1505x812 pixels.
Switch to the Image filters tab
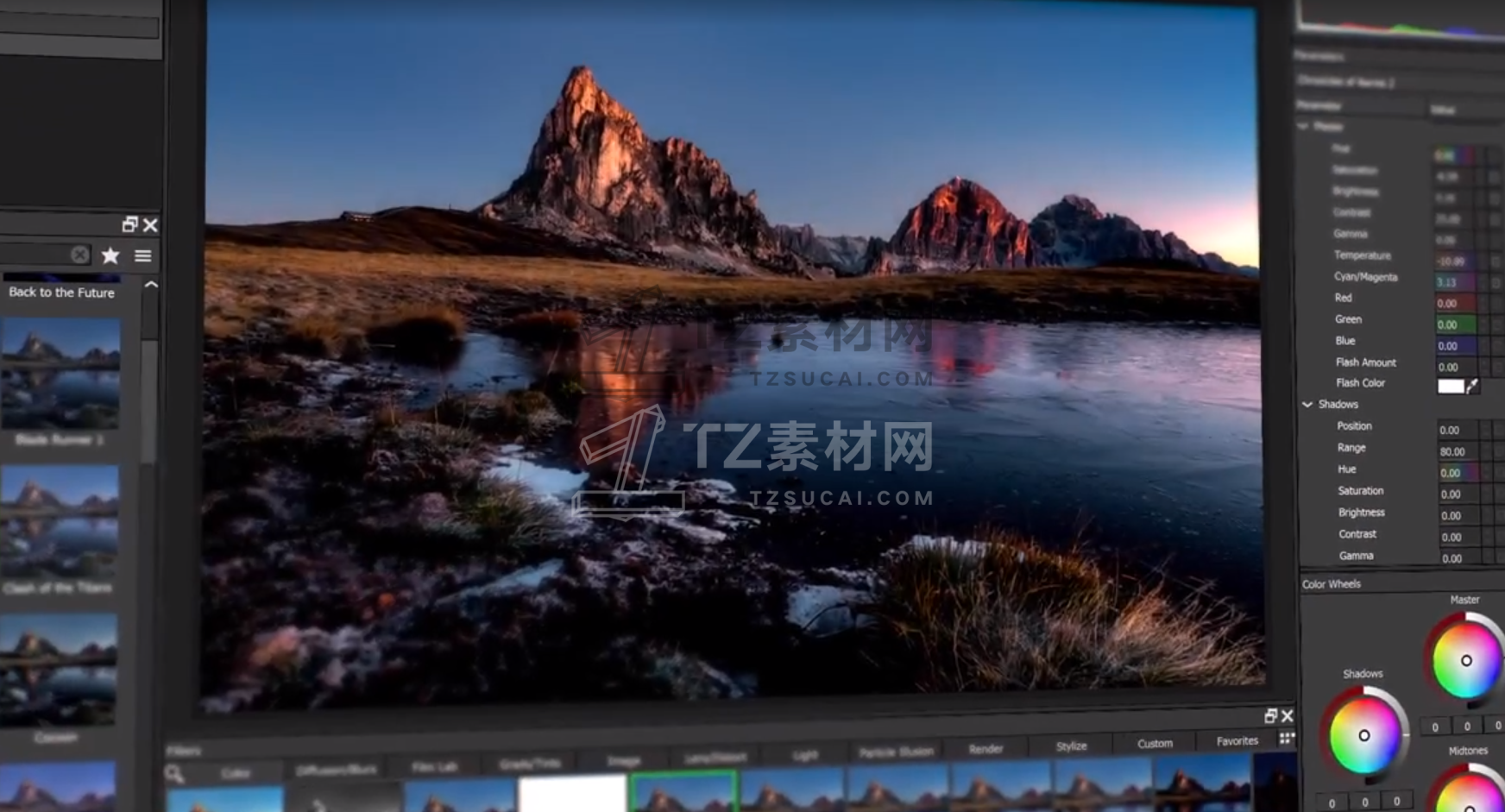[624, 760]
